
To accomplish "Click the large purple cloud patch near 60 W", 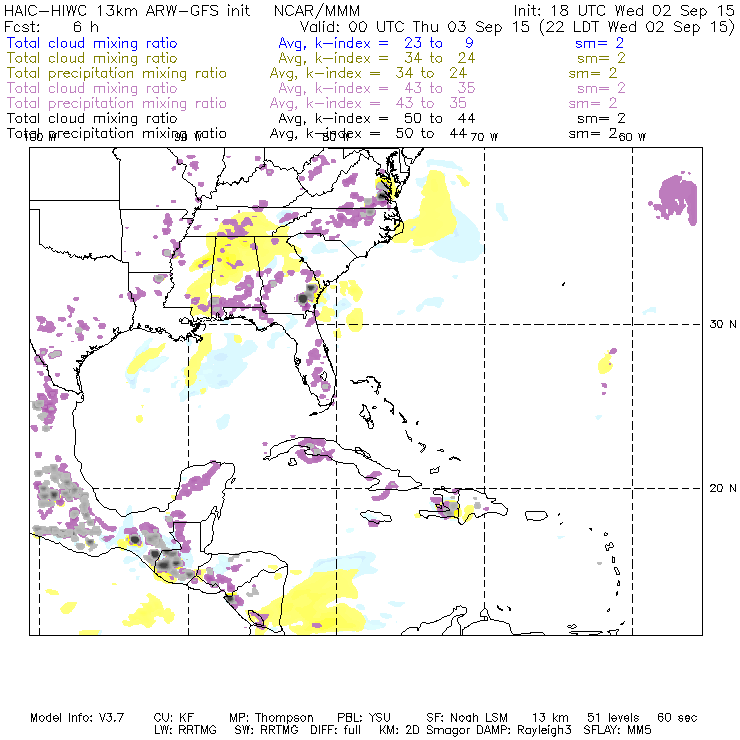I will (x=676, y=197).
